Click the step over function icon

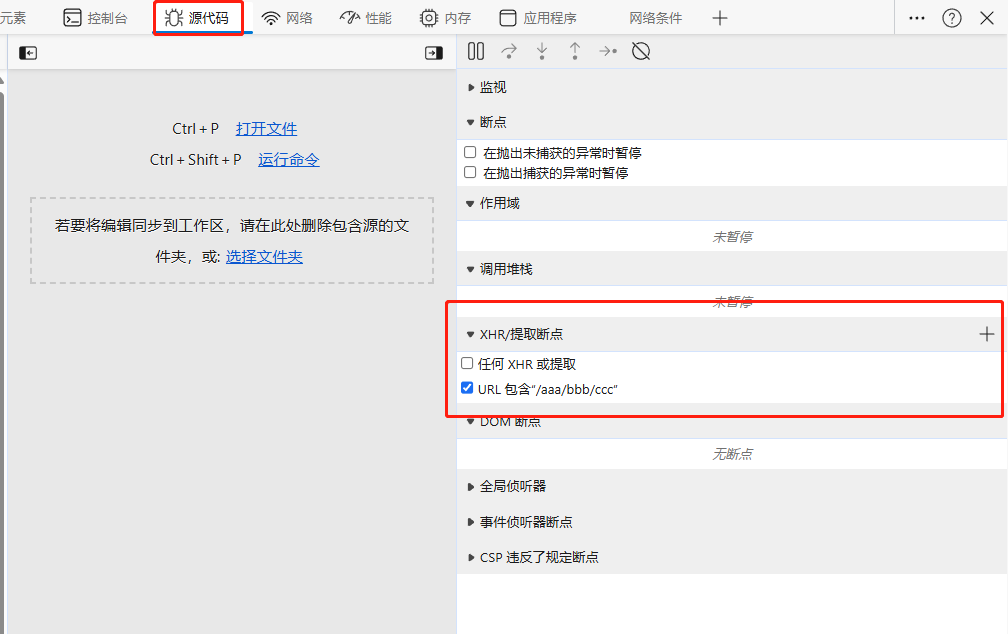(509, 51)
